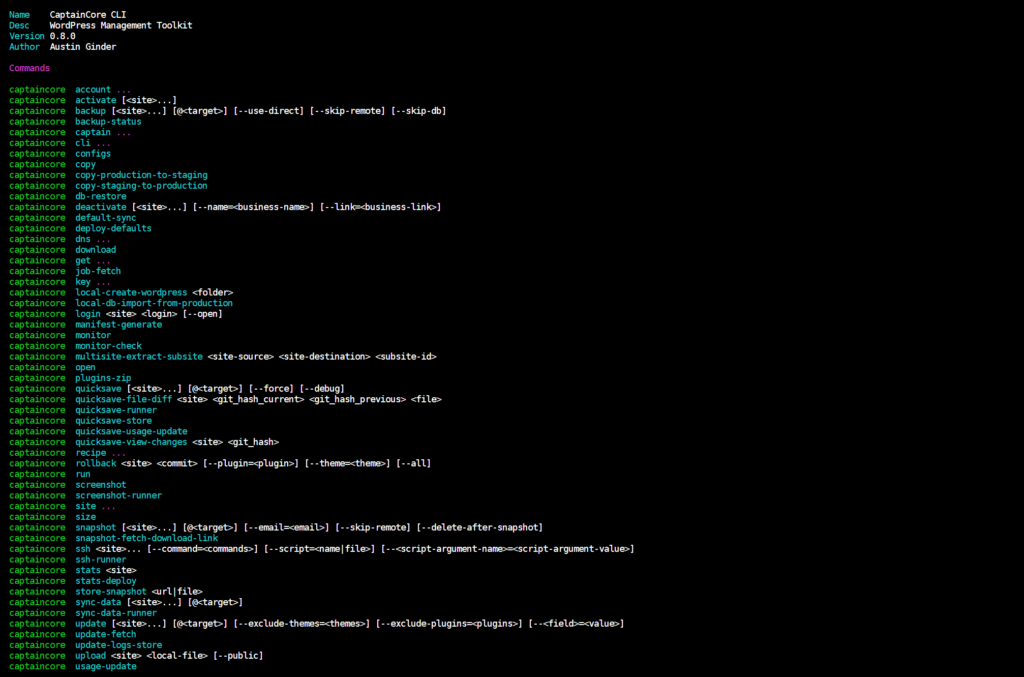Click the 'update-fetch' command
The width and height of the screenshot is (1024, 677).
(x=105, y=635)
